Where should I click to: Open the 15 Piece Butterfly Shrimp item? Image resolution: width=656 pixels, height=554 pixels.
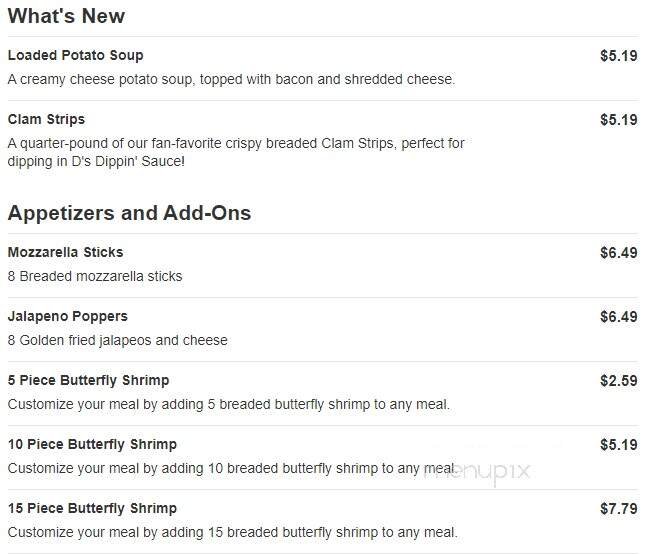pos(92,509)
